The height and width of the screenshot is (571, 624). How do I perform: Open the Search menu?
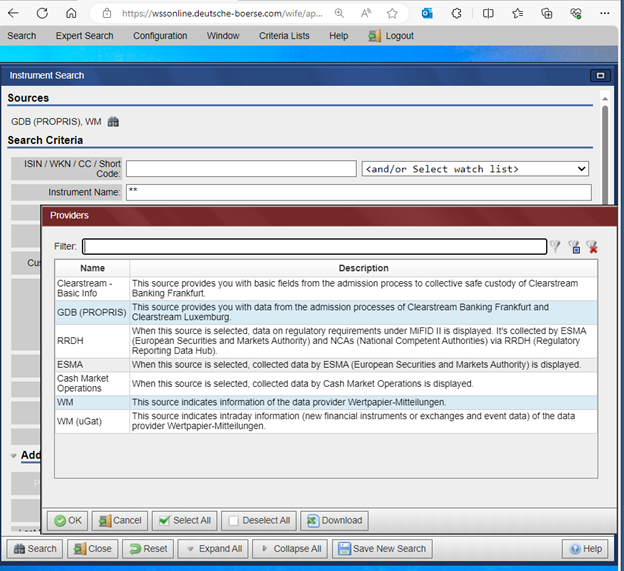21,36
